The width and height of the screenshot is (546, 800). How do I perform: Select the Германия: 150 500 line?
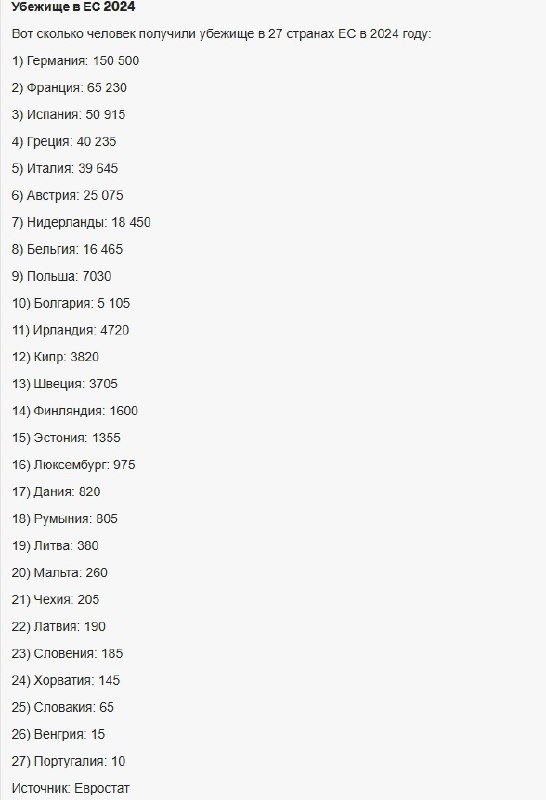[75, 61]
